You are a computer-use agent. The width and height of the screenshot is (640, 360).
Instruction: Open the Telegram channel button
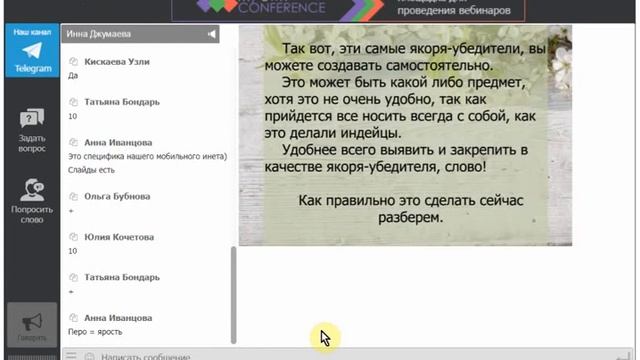[32, 50]
